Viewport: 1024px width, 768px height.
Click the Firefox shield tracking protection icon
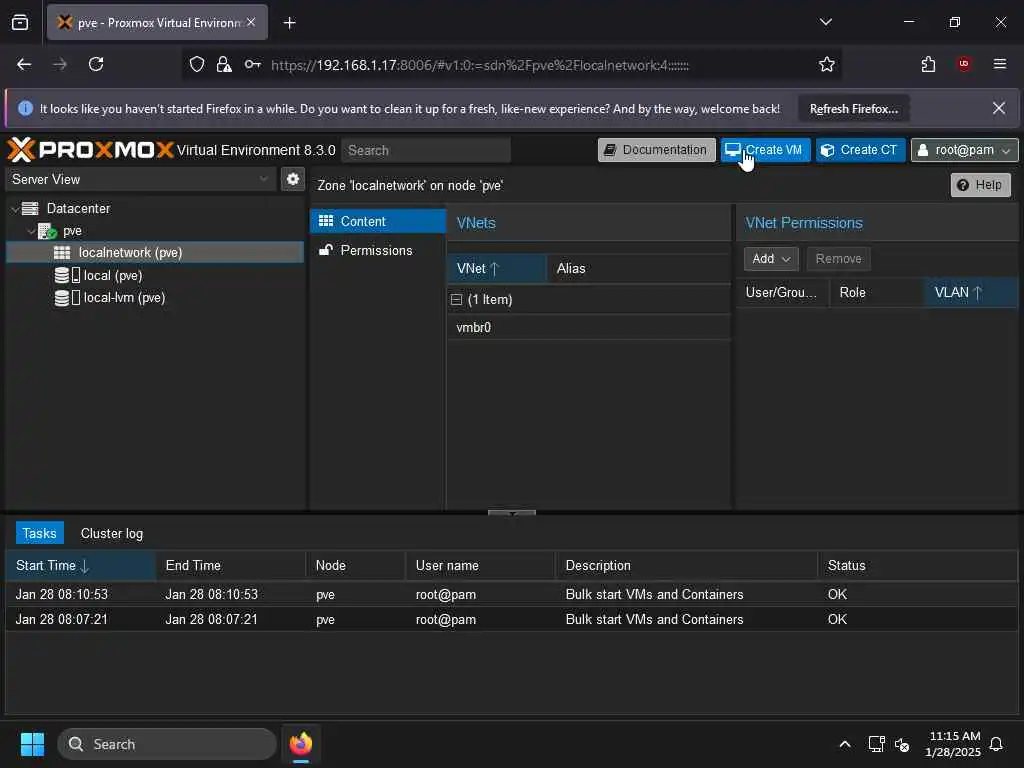pyautogui.click(x=197, y=64)
